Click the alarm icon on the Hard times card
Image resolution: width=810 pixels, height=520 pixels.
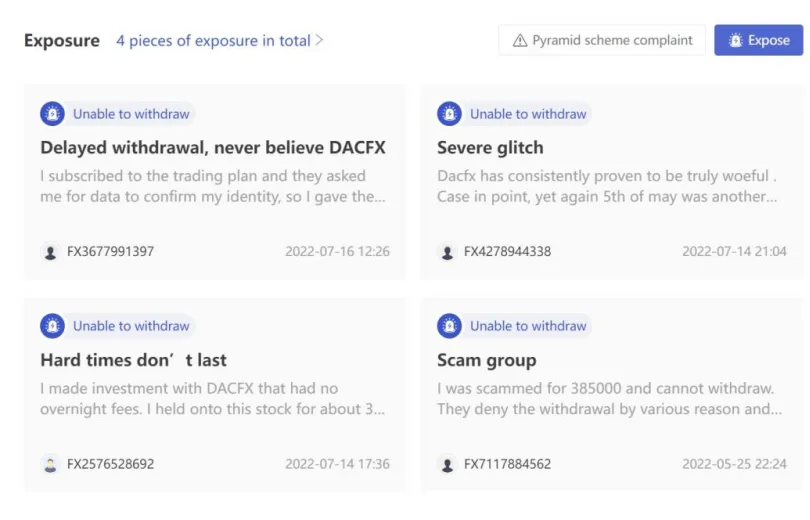click(x=52, y=326)
